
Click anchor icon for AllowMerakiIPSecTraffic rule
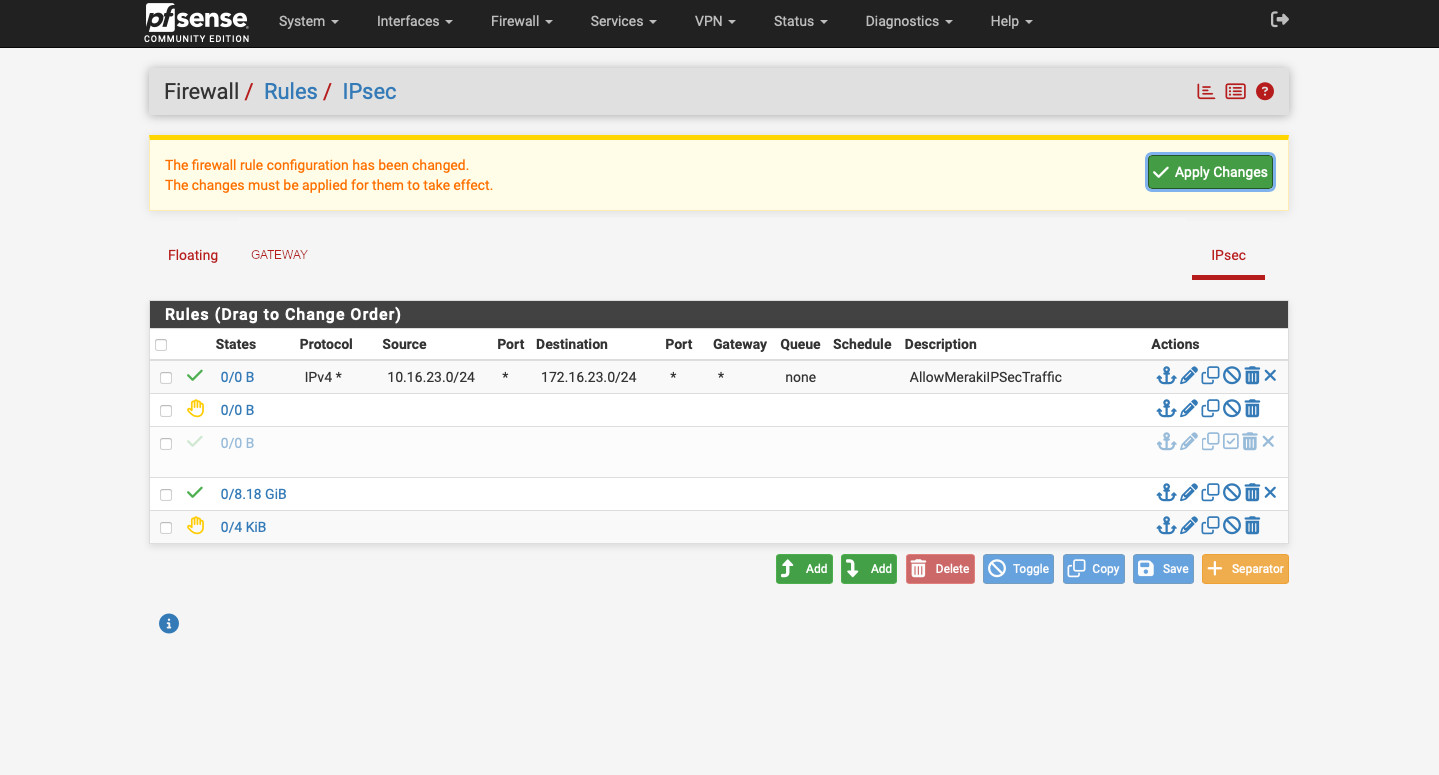click(x=1166, y=377)
